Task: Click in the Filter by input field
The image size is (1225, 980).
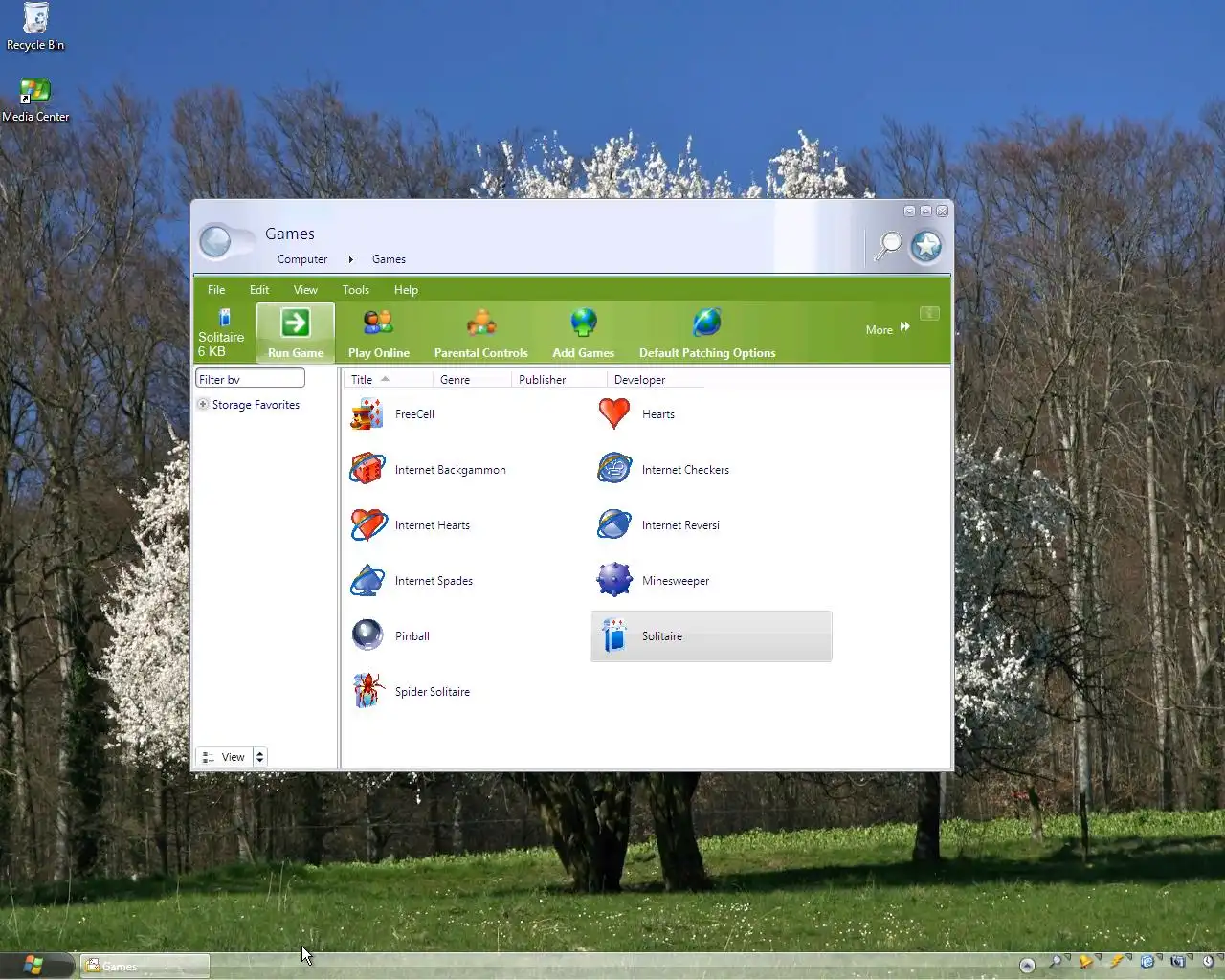Action: click(250, 379)
